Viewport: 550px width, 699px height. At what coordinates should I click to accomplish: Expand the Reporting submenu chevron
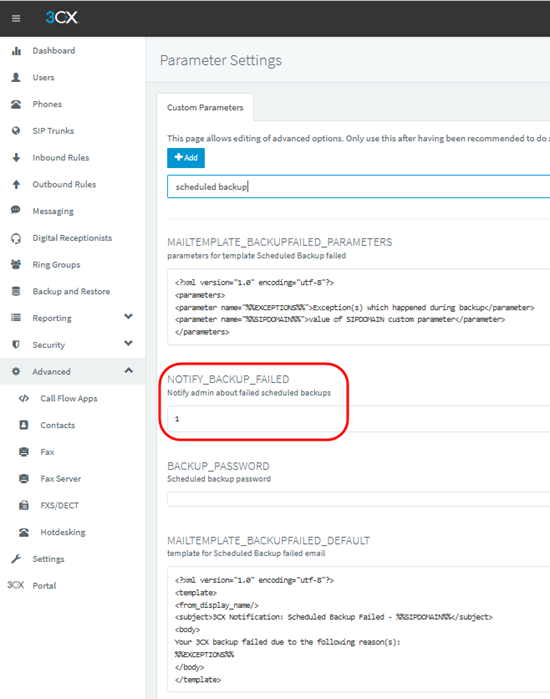coord(128,317)
